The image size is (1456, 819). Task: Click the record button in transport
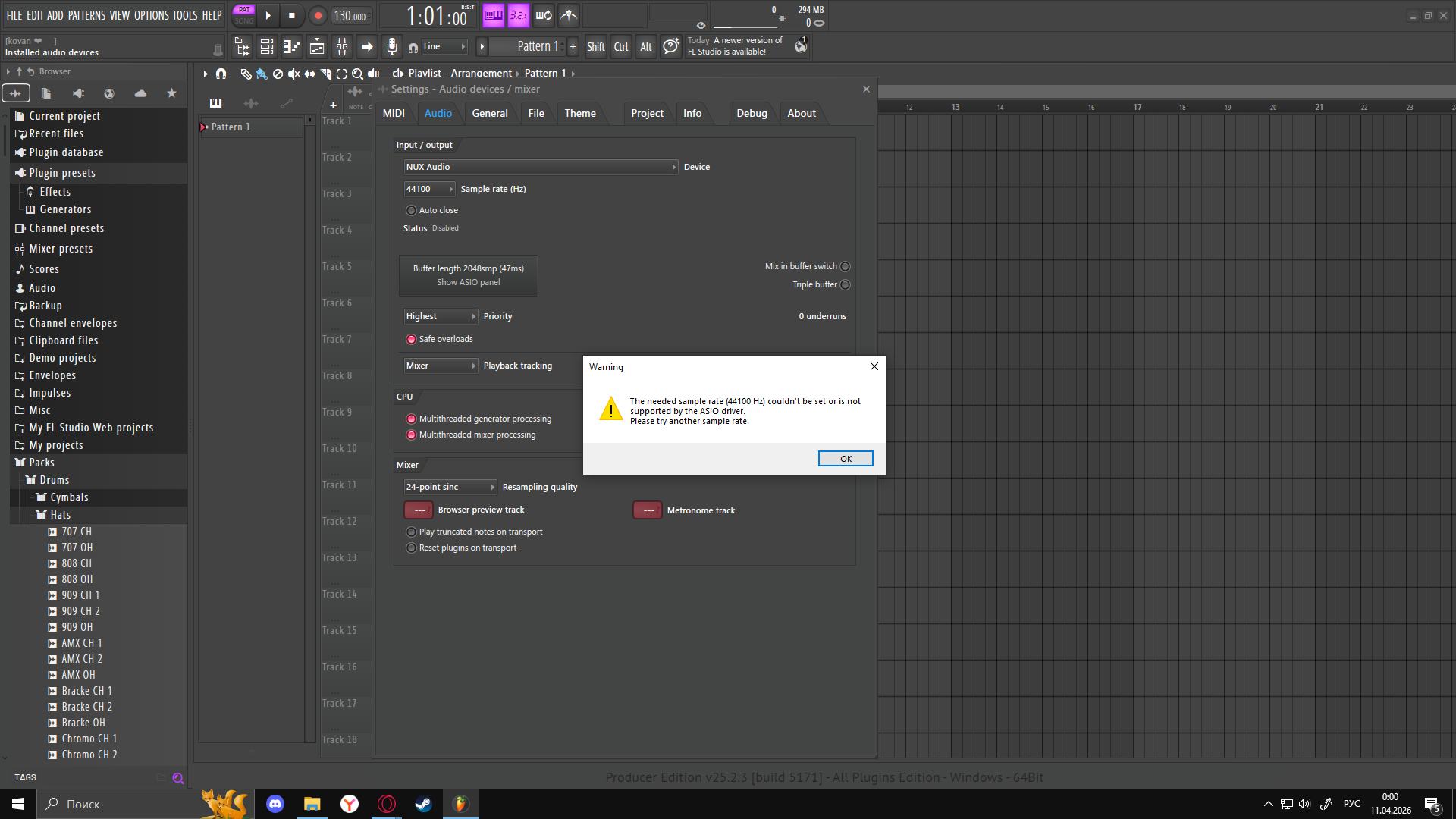[x=318, y=16]
